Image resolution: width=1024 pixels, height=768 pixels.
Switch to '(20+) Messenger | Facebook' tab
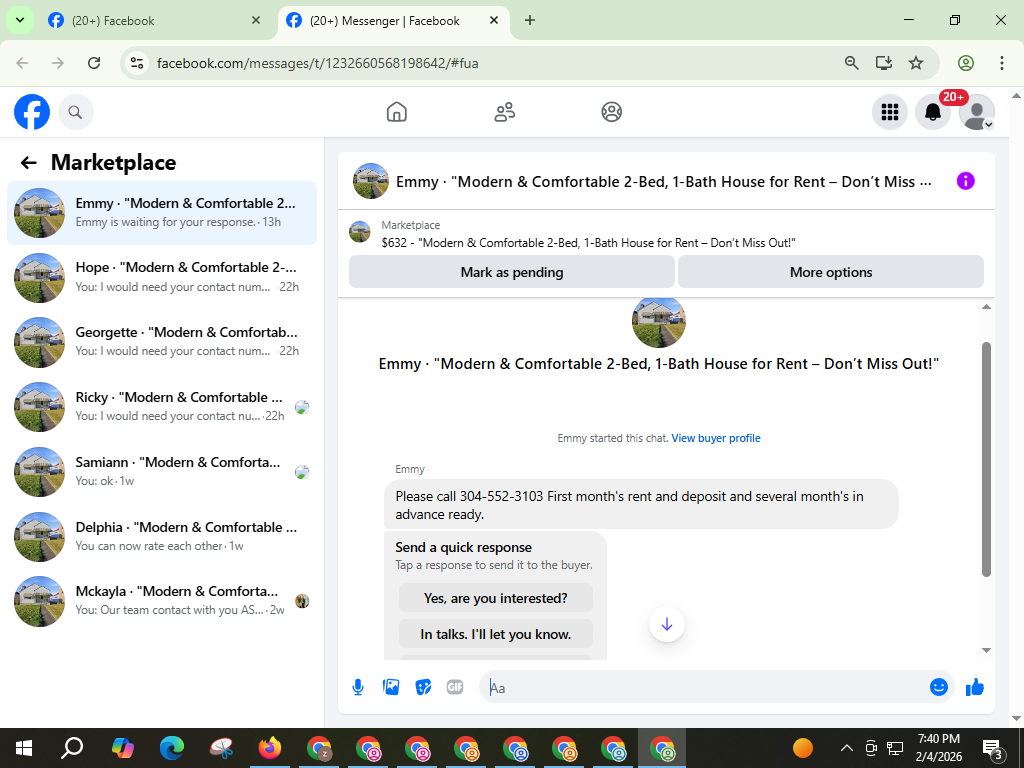click(394, 20)
